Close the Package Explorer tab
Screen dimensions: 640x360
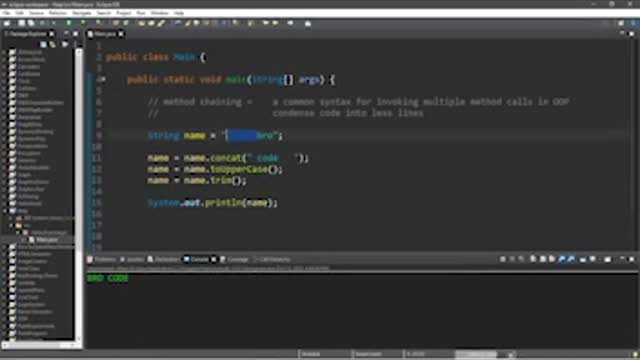point(52,34)
